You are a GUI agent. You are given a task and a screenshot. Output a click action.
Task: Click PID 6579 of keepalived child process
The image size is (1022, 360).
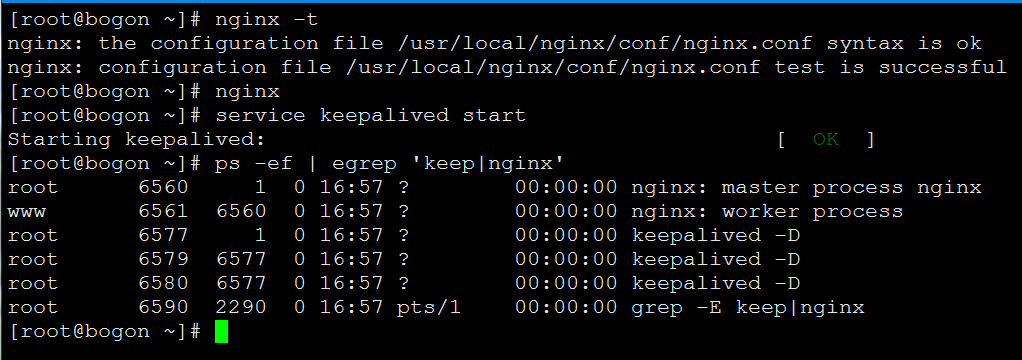pos(163,259)
